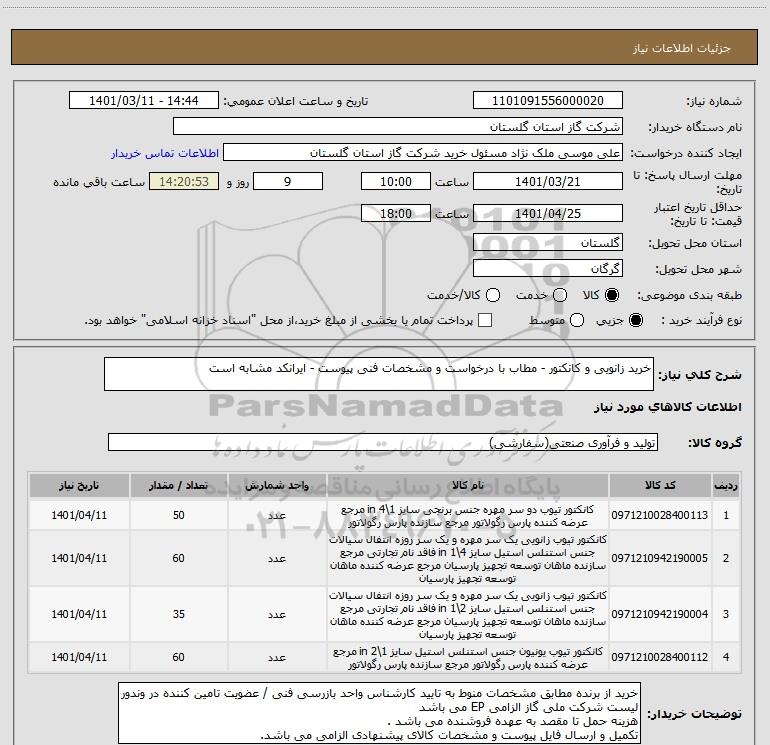
Task: Select the خدمت radio button
Action: (560, 295)
